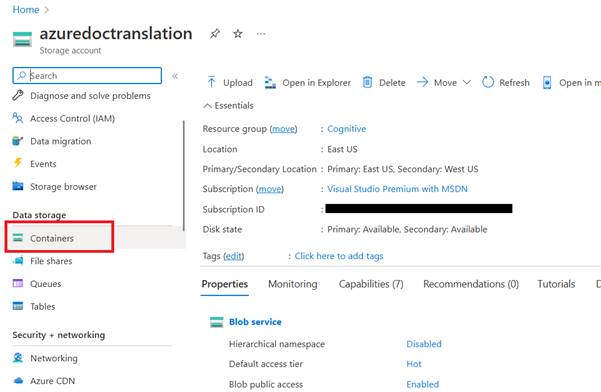This screenshot has width=601, height=392.
Task: Open Queues menu item
Action: pyautogui.click(x=46, y=284)
